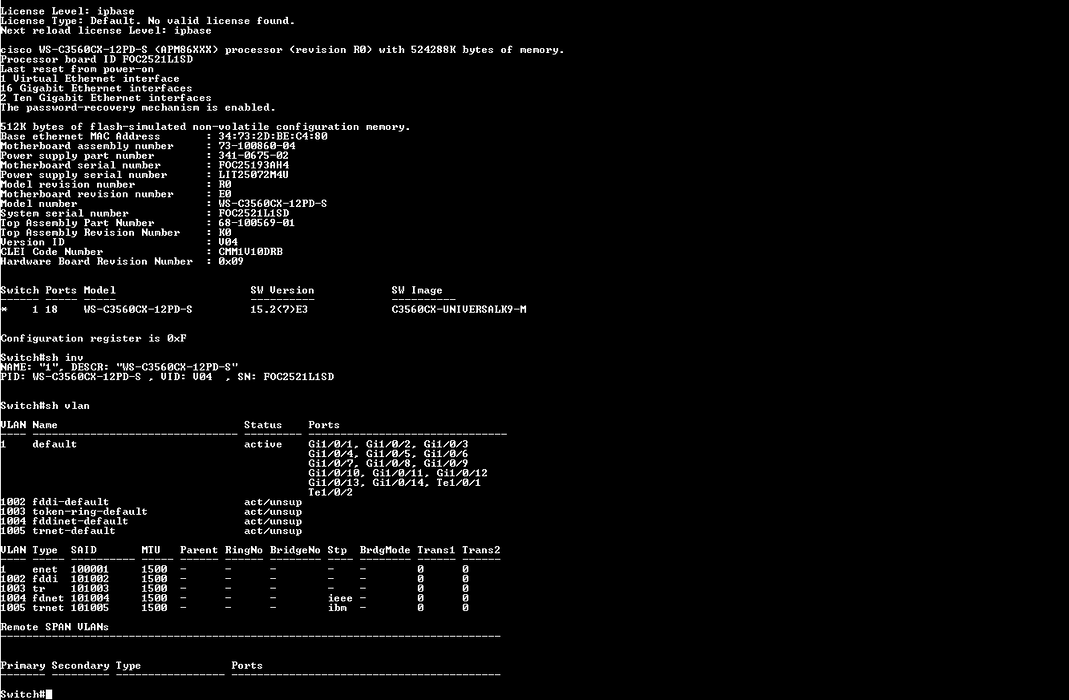Viewport: 1069px width, 700px height.
Task: Select '2 Ten Gigabit Ethernet interfaces' line
Action: click(x=106, y=97)
